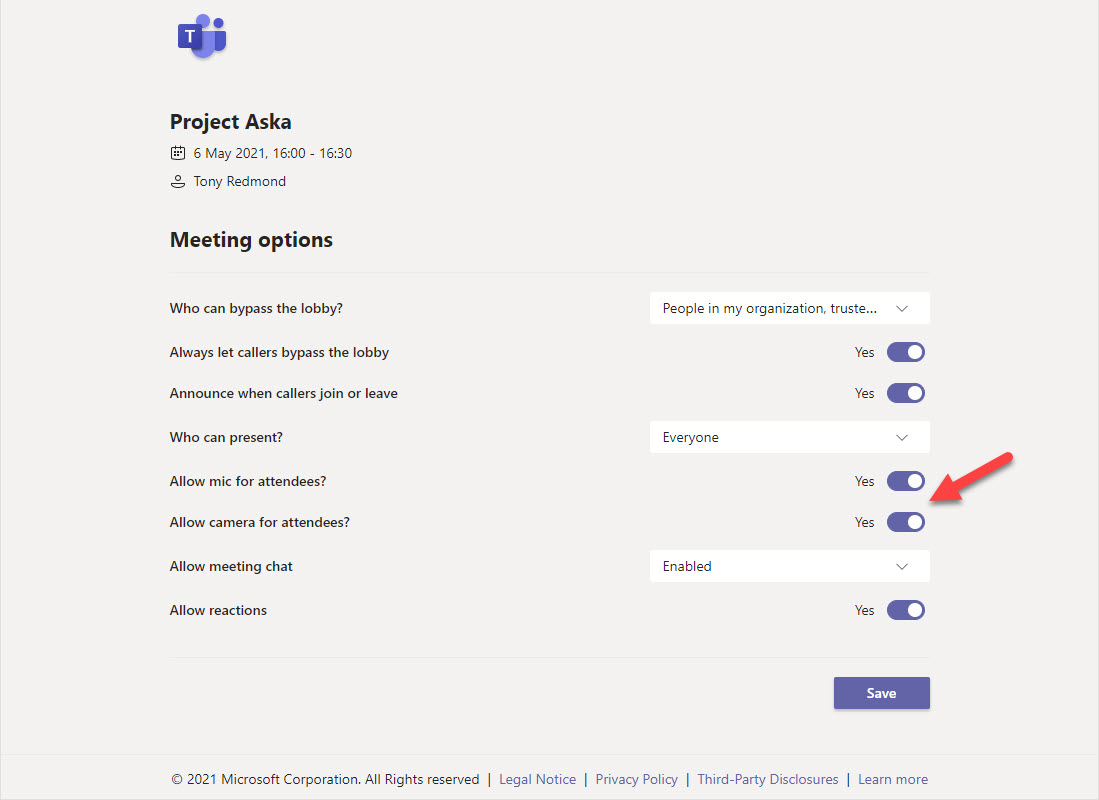
Task: Disable Allow mic for attendees
Action: coord(906,481)
